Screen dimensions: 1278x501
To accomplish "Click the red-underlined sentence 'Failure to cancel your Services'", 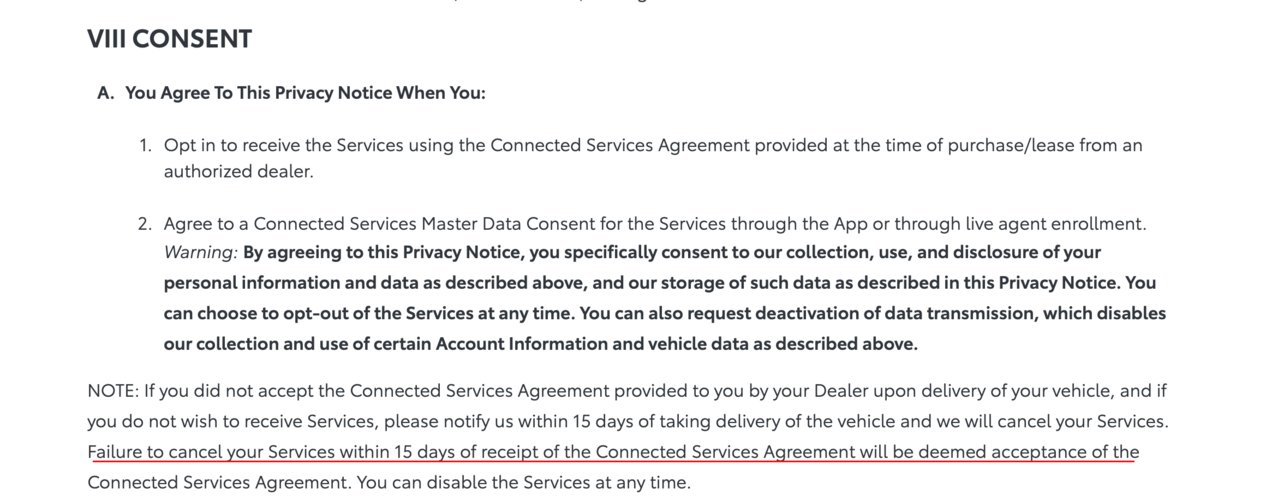I will point(613,452).
